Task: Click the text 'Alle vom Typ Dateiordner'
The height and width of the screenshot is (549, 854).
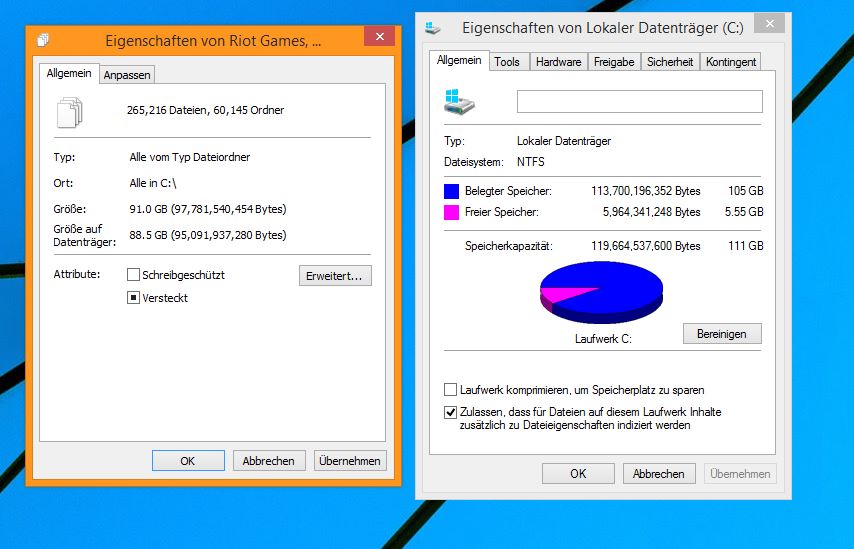Action: [190, 157]
